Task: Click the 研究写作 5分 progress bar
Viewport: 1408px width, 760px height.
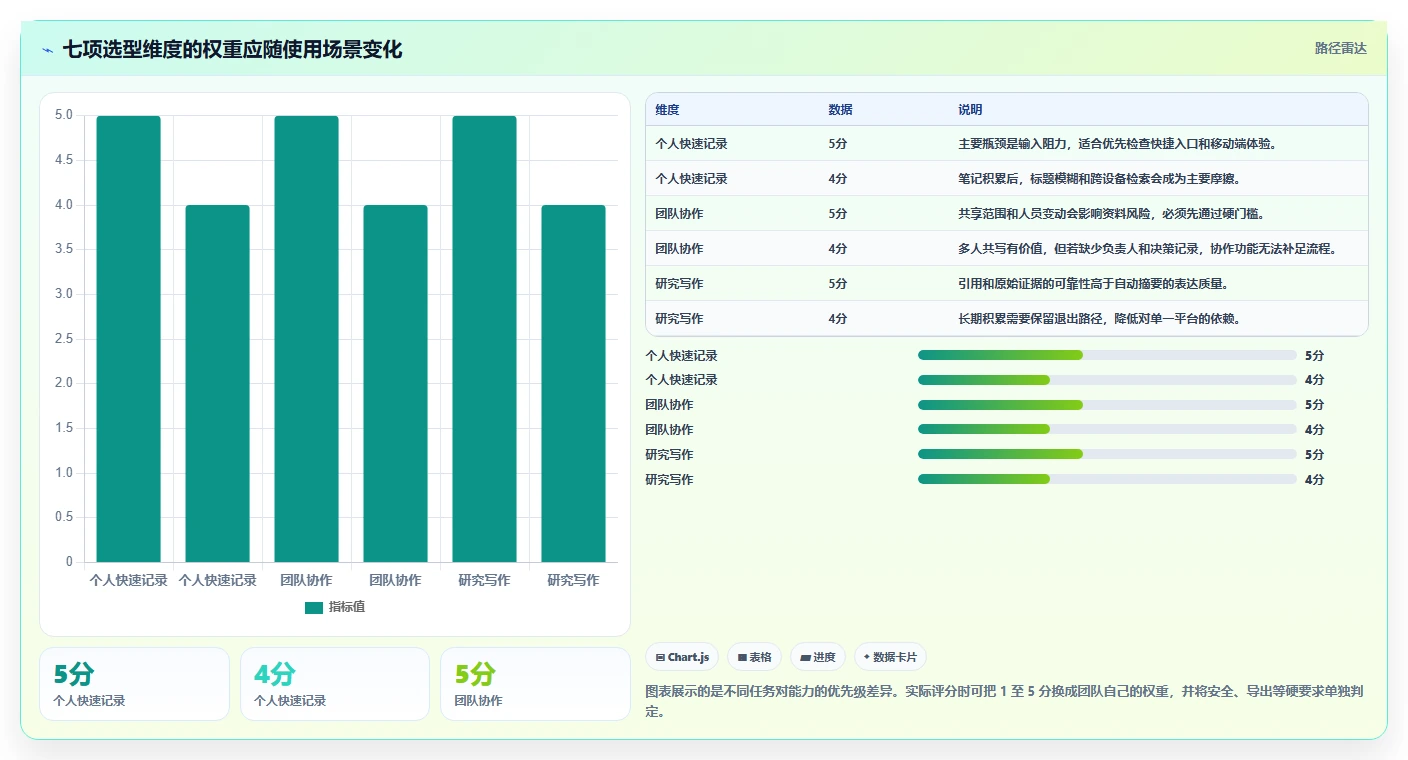Action: pyautogui.click(x=1107, y=454)
